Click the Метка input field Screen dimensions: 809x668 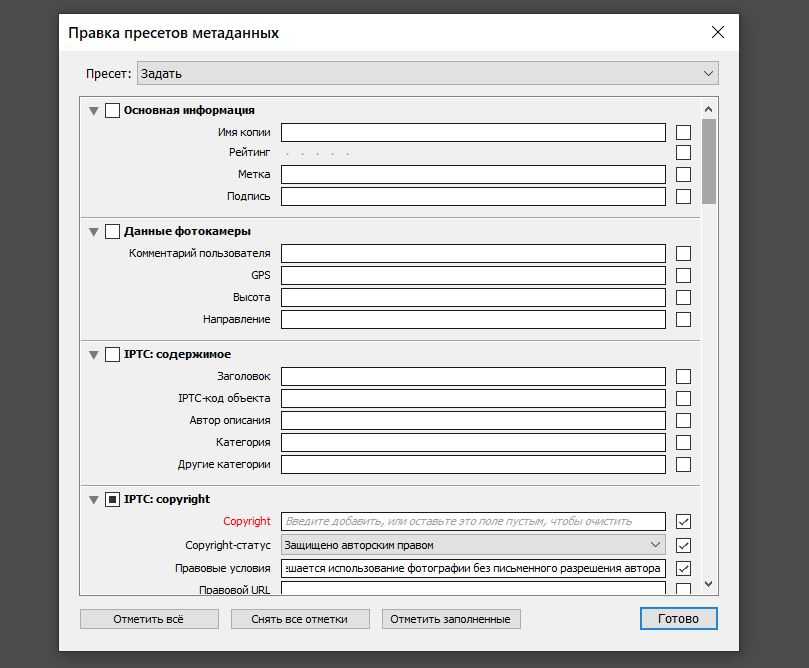pyautogui.click(x=473, y=174)
